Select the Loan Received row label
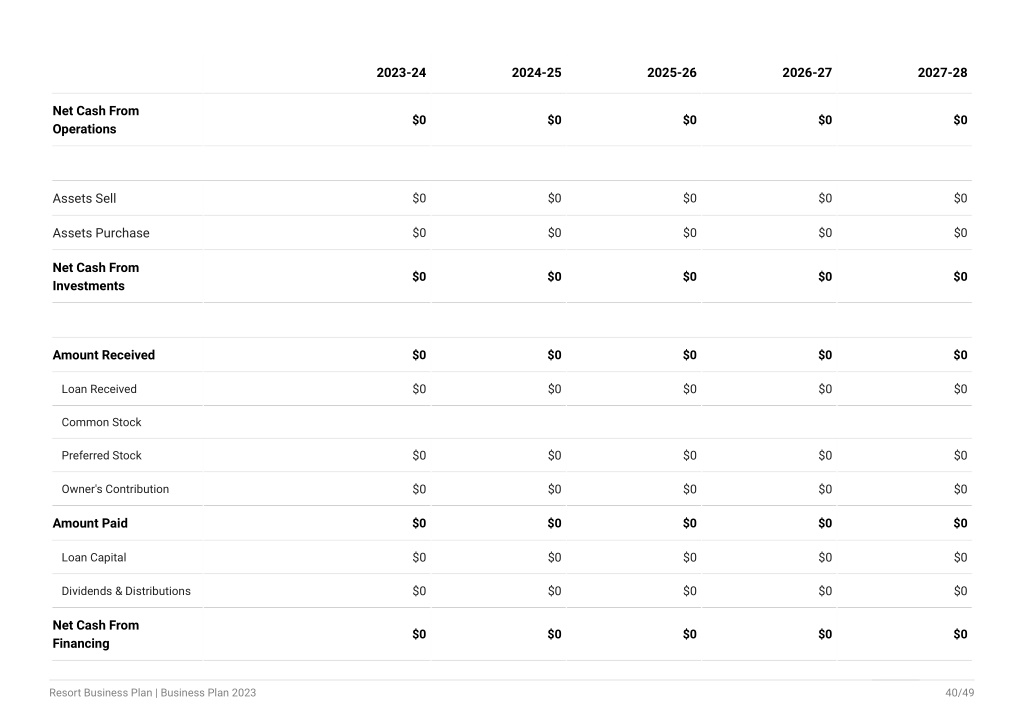Image resolution: width=1024 pixels, height=724 pixels. 99,389
